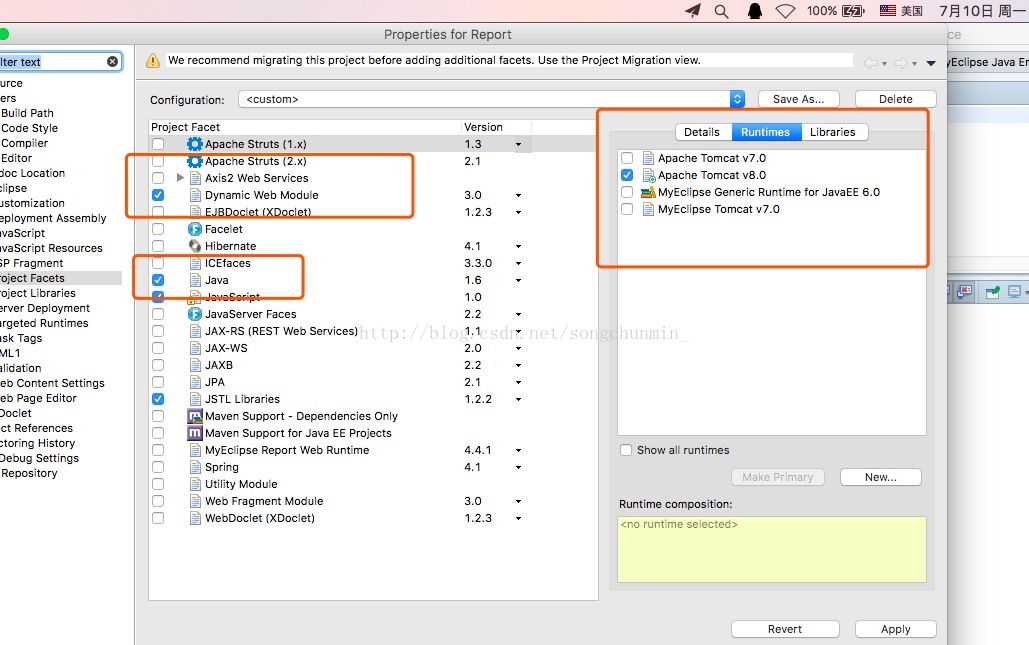Open Apache Struts (1.x) version dropdown
The image size is (1029, 645).
pos(518,144)
